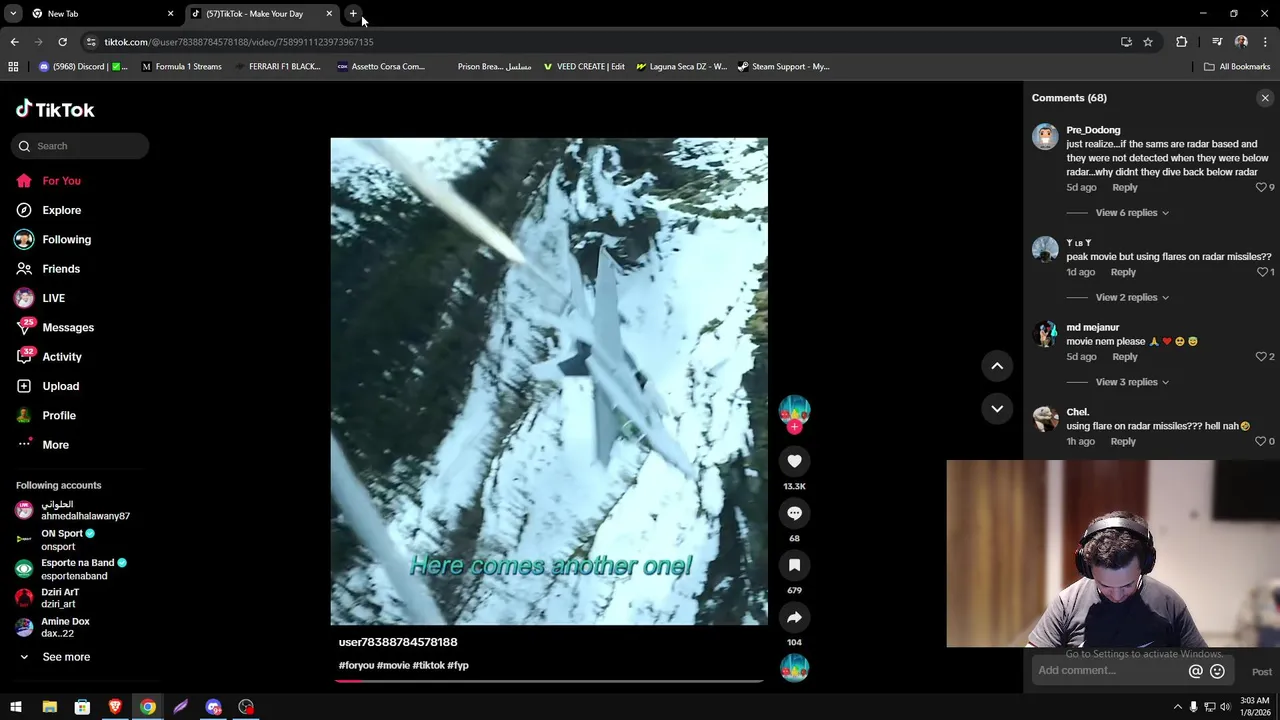
Task: Expand View 2 replies
Action: click(1132, 297)
